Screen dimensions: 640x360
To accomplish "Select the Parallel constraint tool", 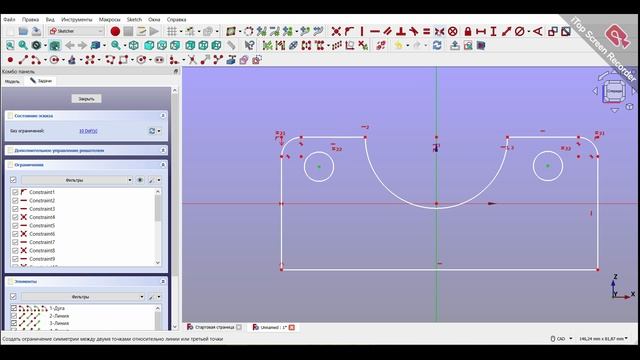I will coord(388,31).
